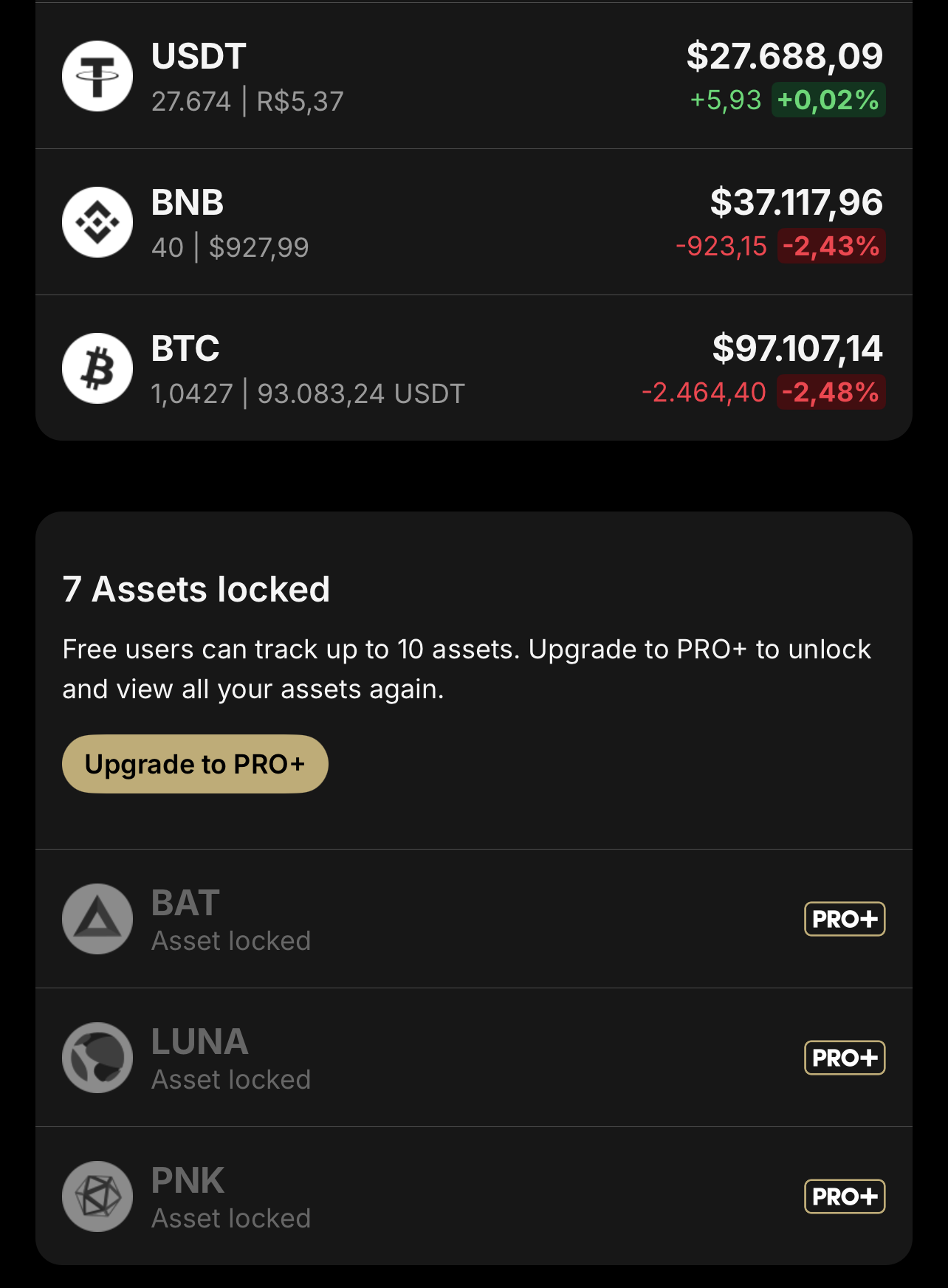Image resolution: width=948 pixels, height=1288 pixels.
Task: Select the BTC total value $97.107,14
Action: [x=797, y=349]
